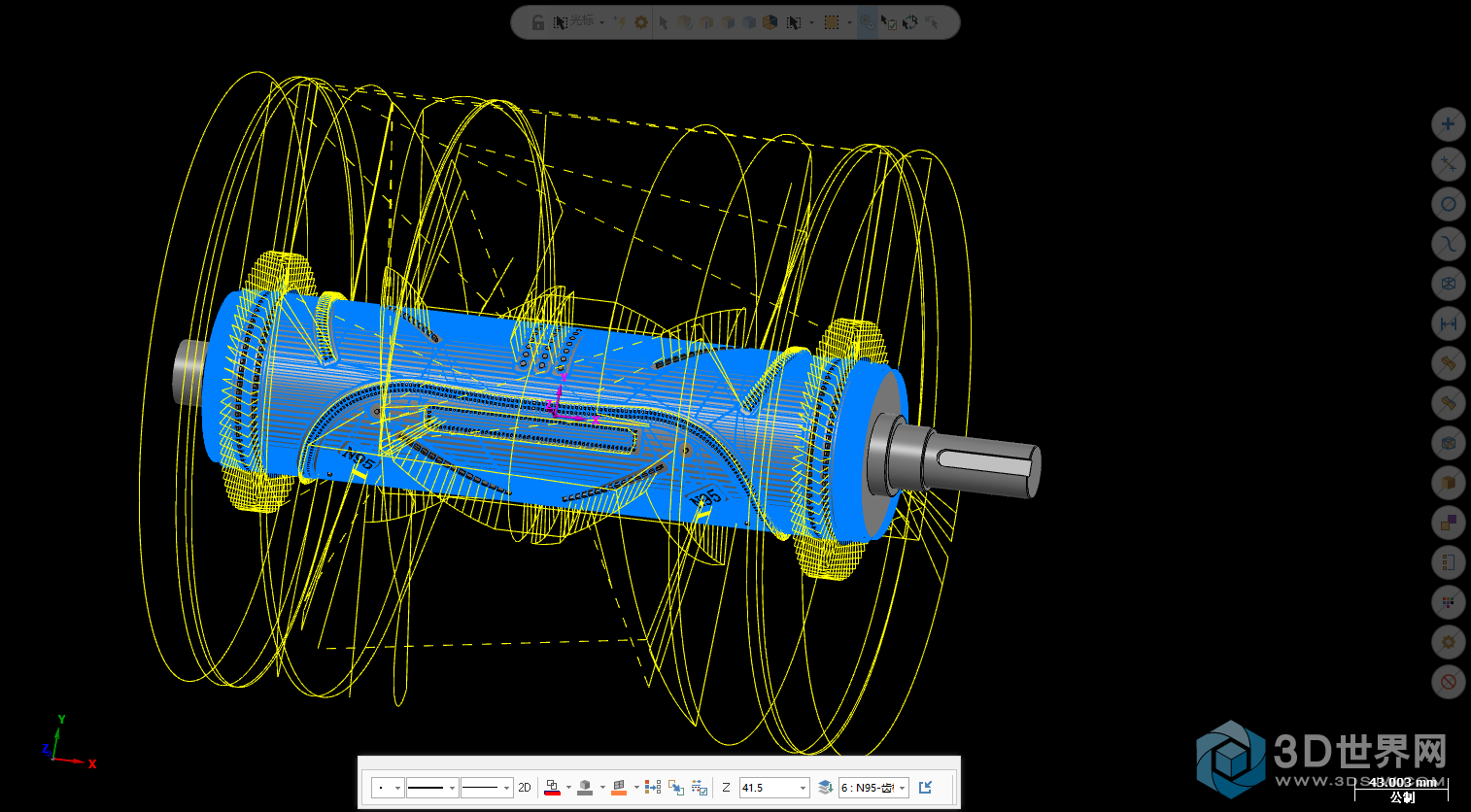1471x812 pixels.
Task: Click the blue arrow change-level icon
Action: tap(676, 788)
